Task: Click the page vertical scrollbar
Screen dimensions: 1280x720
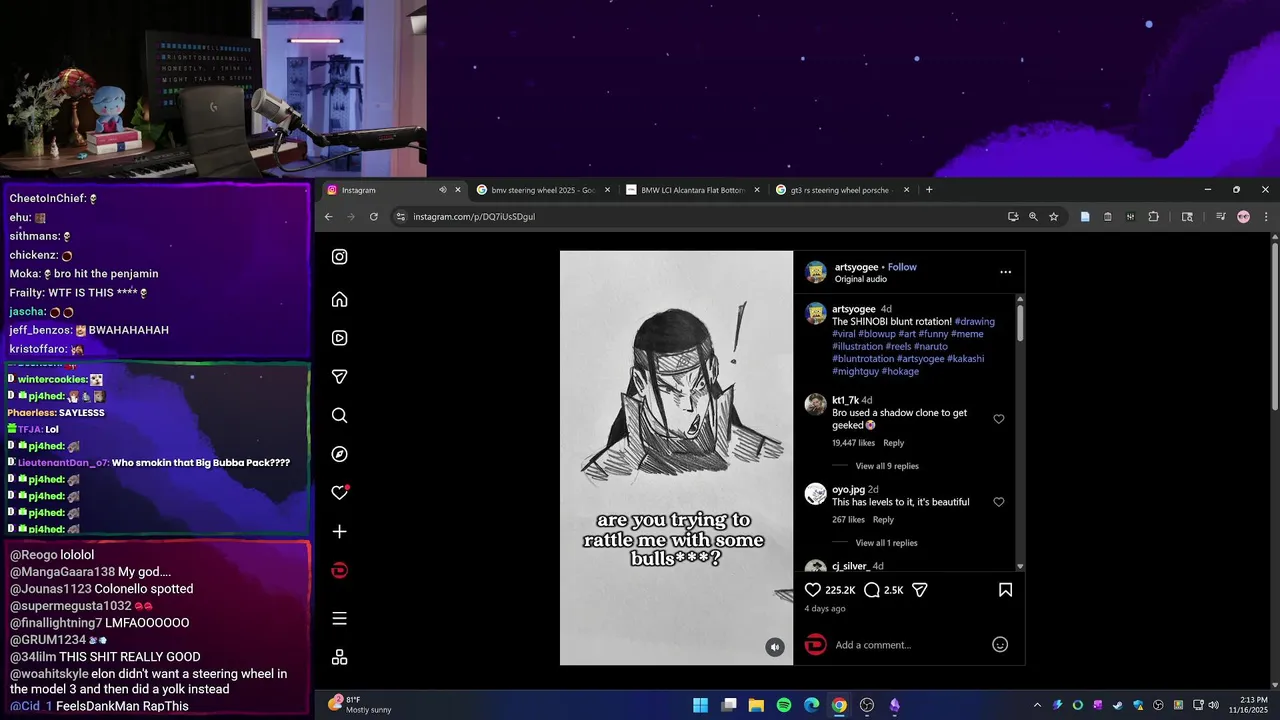Action: [1275, 325]
